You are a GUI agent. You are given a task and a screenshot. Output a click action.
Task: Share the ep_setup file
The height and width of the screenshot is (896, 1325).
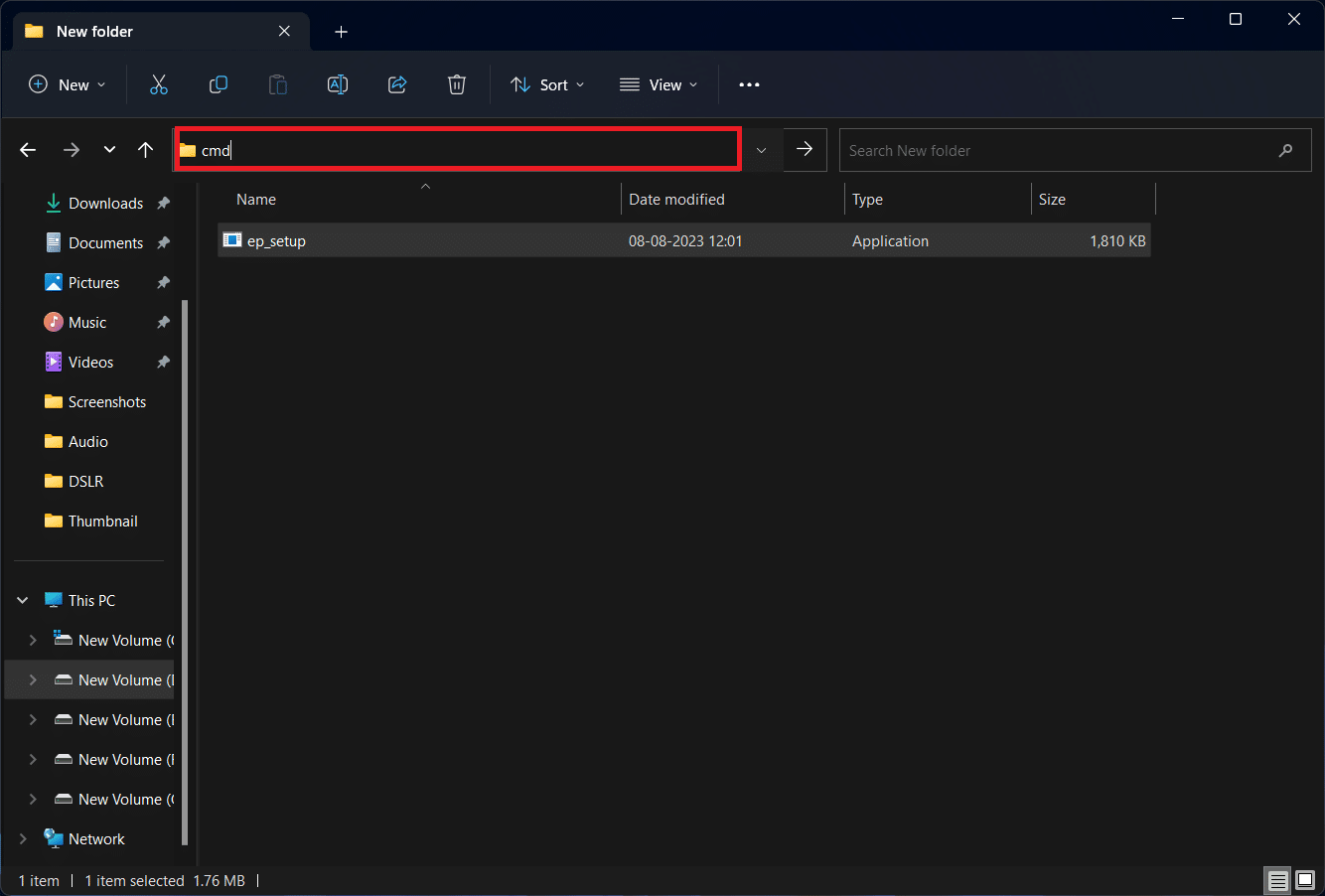[397, 84]
